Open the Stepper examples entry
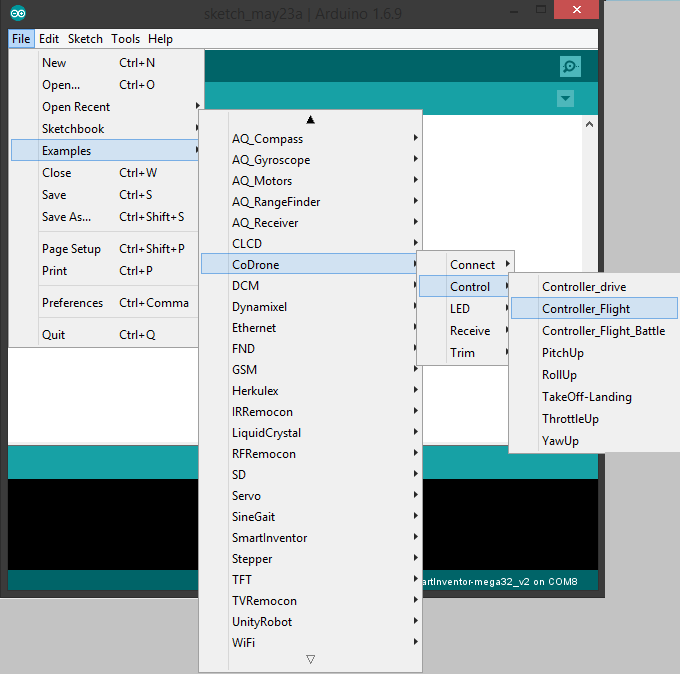The height and width of the screenshot is (674, 680). [x=310, y=559]
